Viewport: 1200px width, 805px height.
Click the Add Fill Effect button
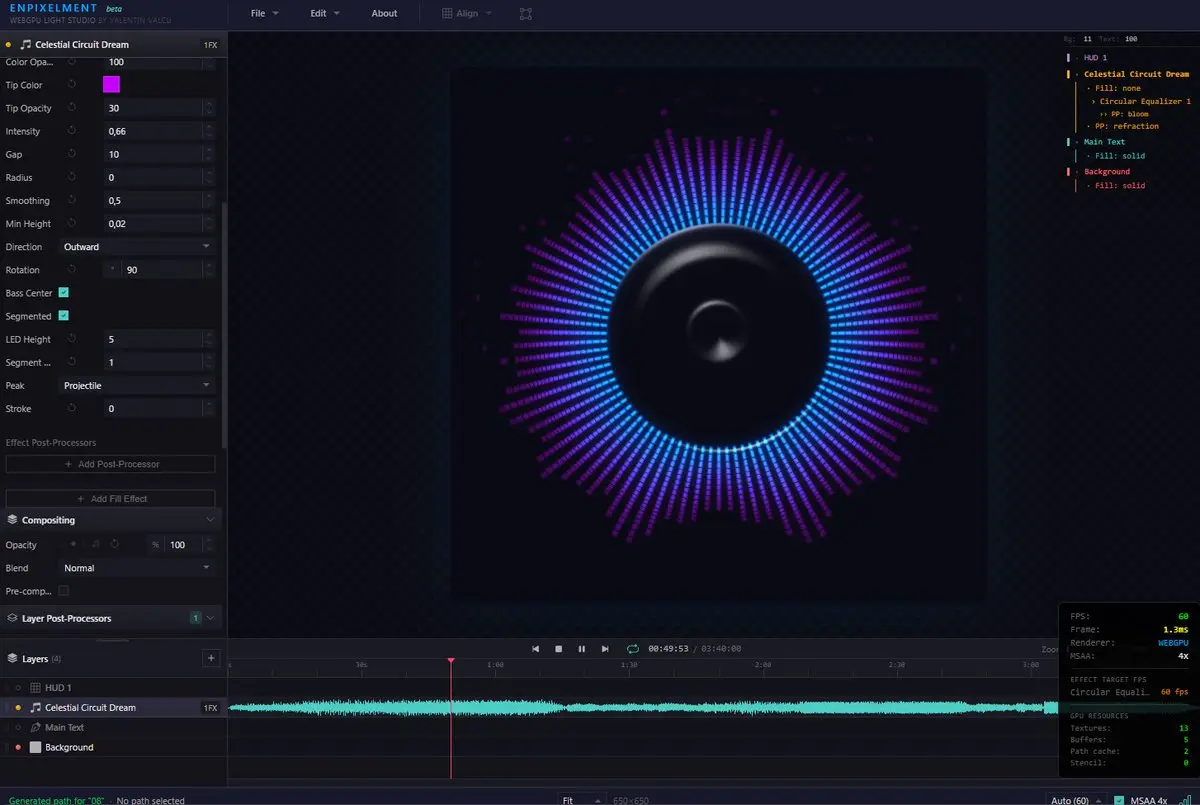pyautogui.click(x=111, y=498)
